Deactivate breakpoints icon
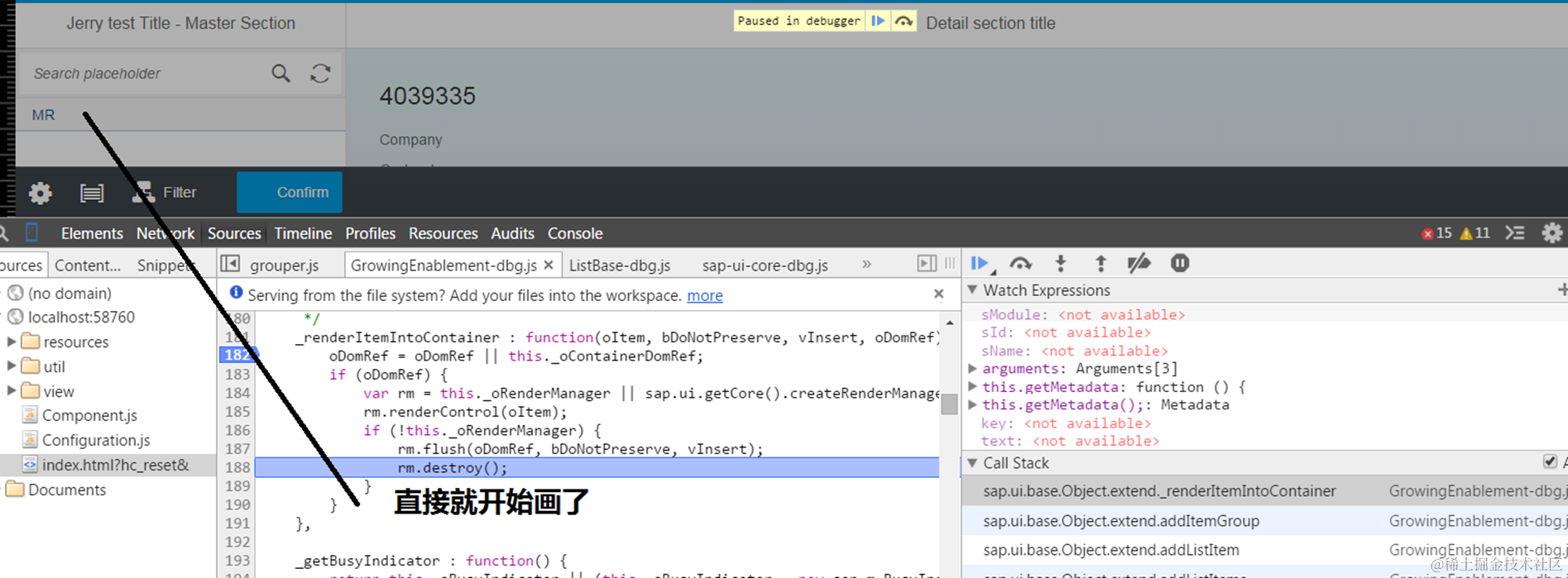This screenshot has width=1568, height=578. coord(1139,263)
